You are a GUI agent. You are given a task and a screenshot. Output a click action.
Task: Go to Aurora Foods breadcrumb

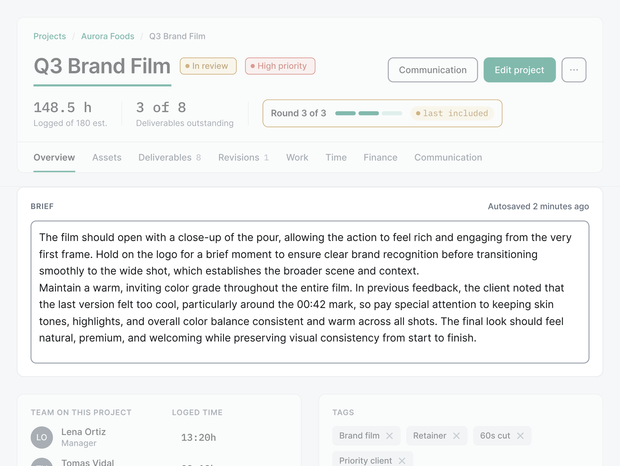pyautogui.click(x=108, y=36)
